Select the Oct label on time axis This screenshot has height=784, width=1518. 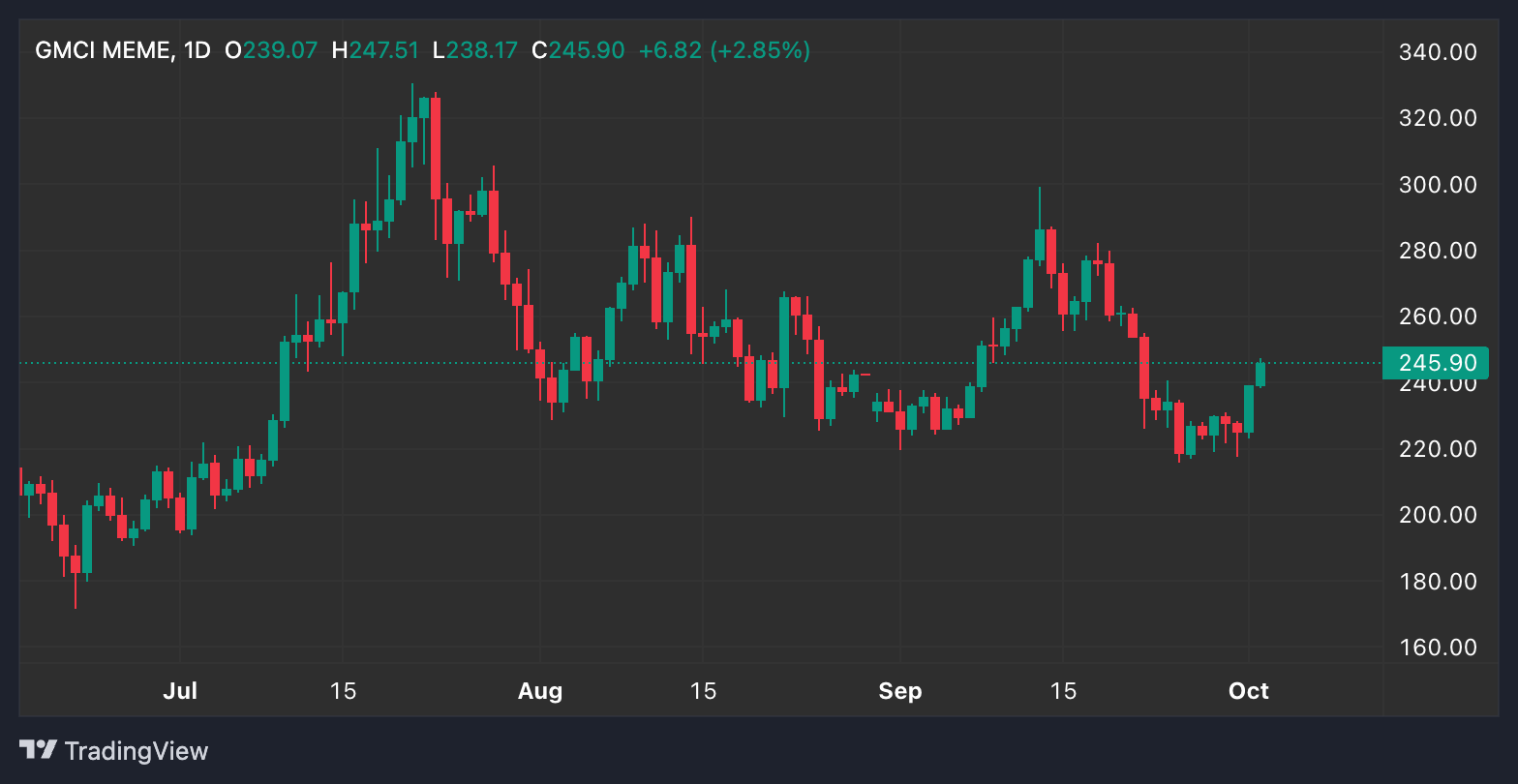click(x=1248, y=691)
